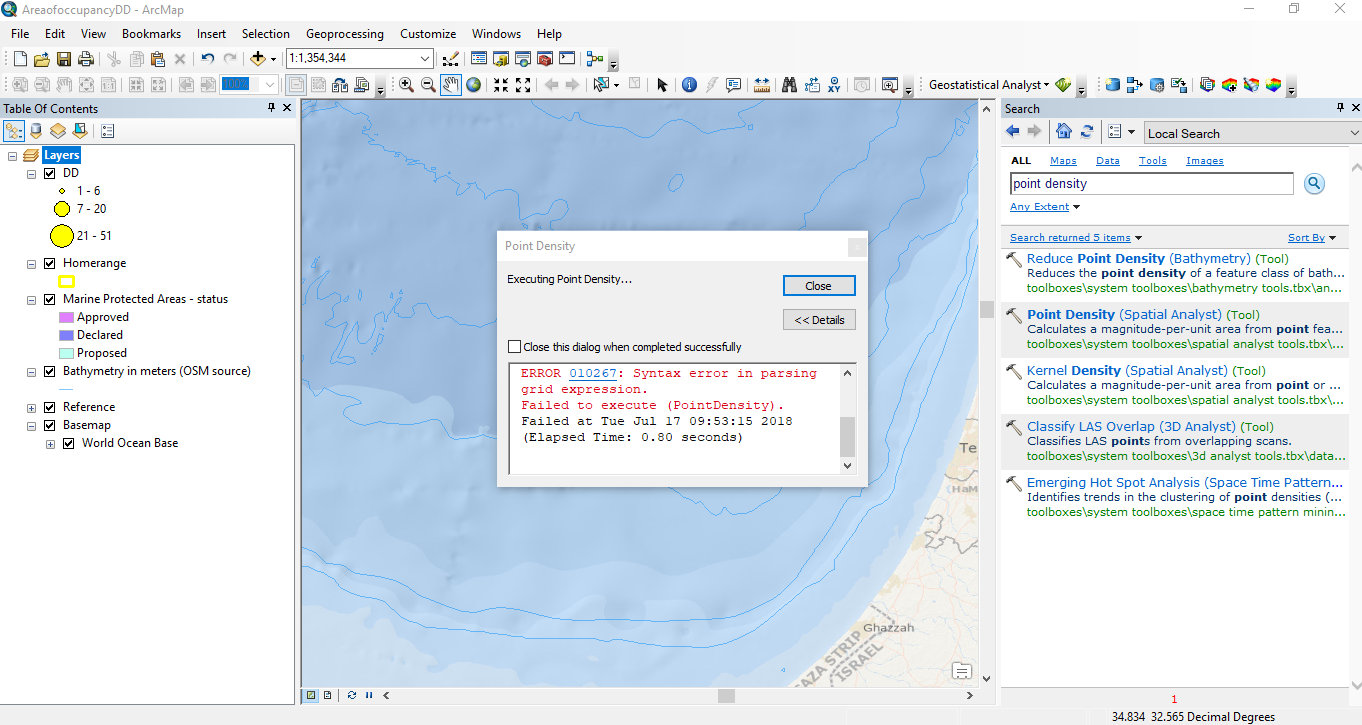The image size is (1362, 725).
Task: Click the Zoom In tool
Action: point(406,85)
